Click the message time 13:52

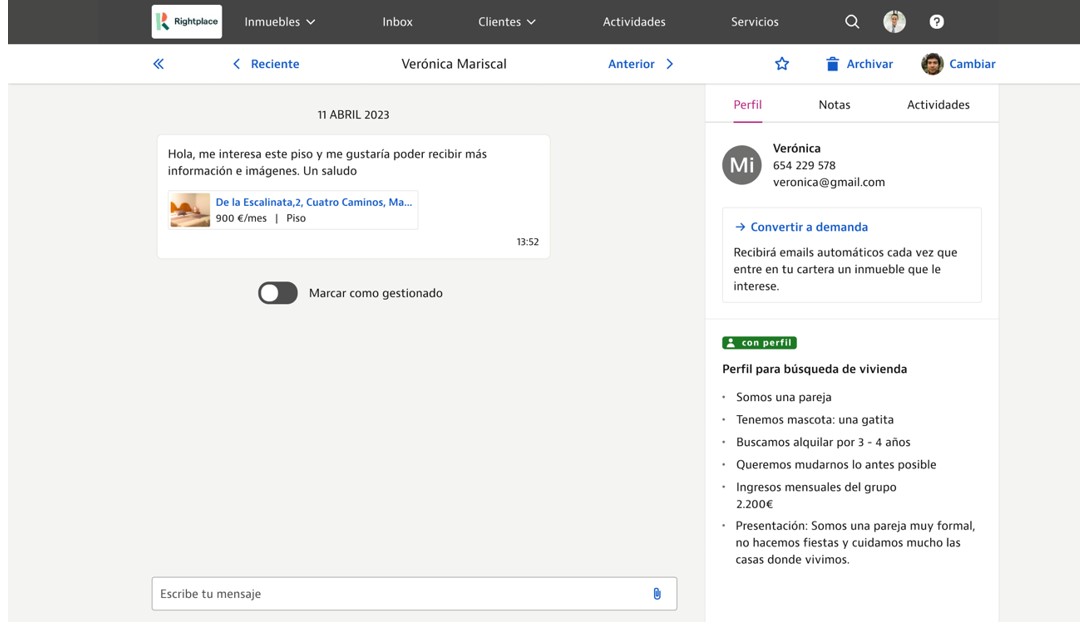coord(528,242)
